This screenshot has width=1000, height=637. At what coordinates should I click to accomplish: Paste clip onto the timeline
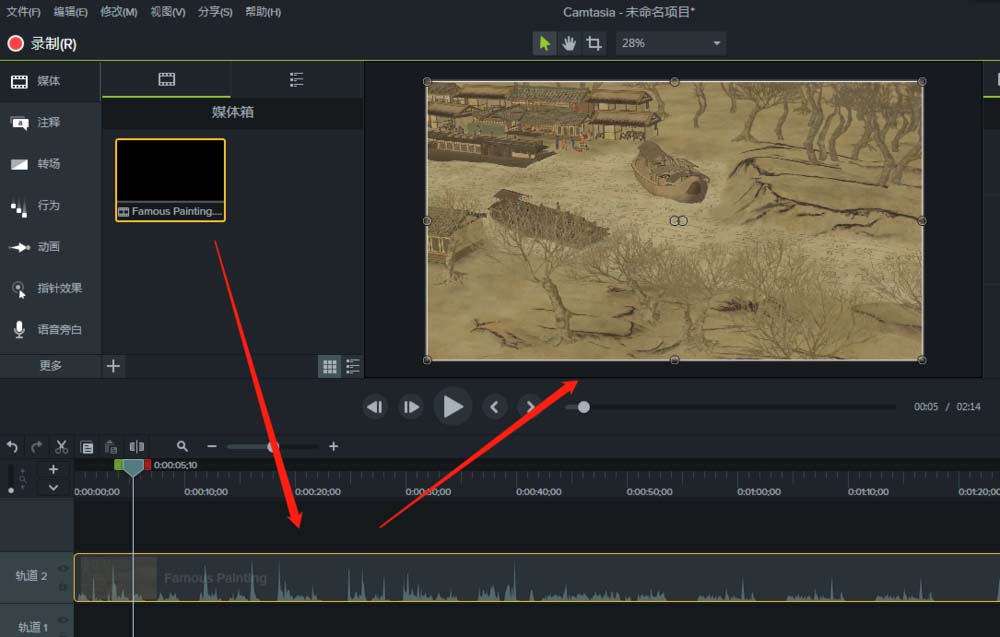point(111,447)
